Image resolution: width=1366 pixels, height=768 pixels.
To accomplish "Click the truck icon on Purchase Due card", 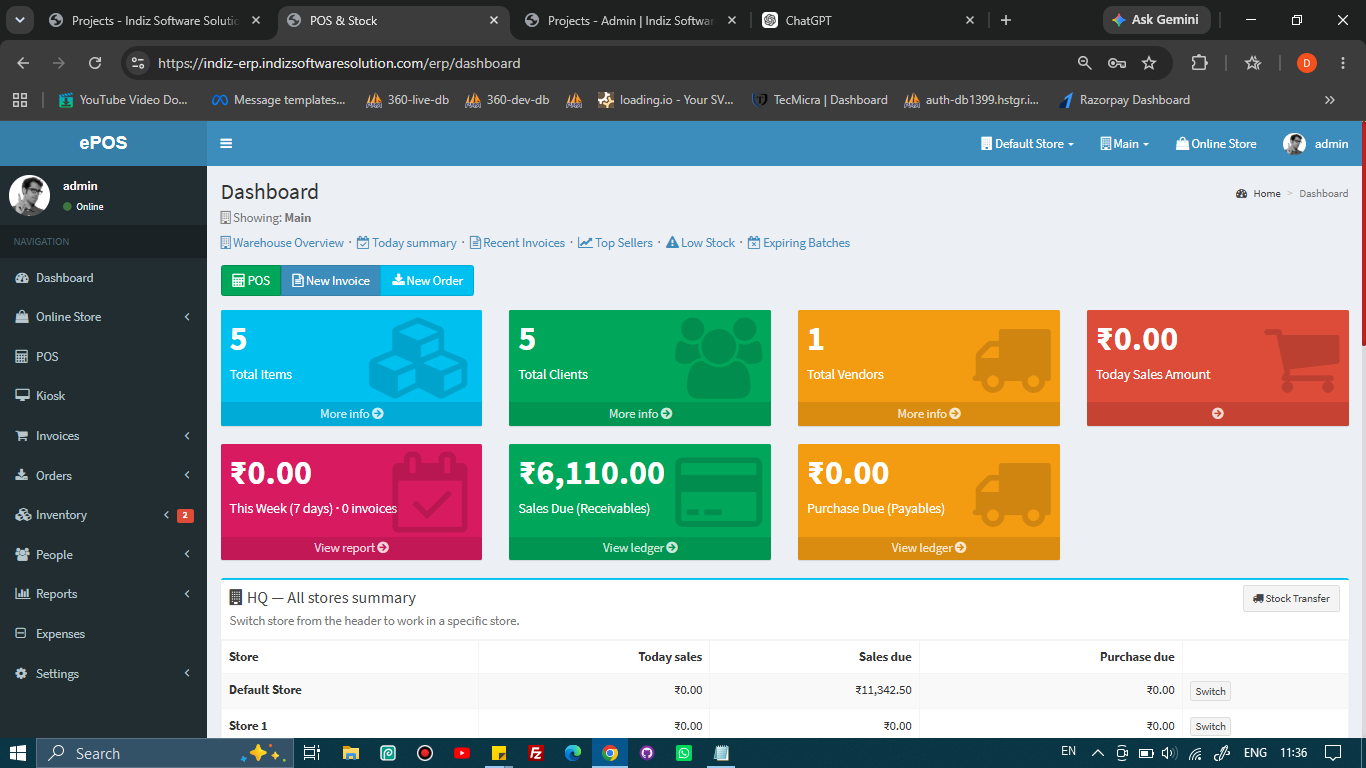I will pyautogui.click(x=1012, y=494).
